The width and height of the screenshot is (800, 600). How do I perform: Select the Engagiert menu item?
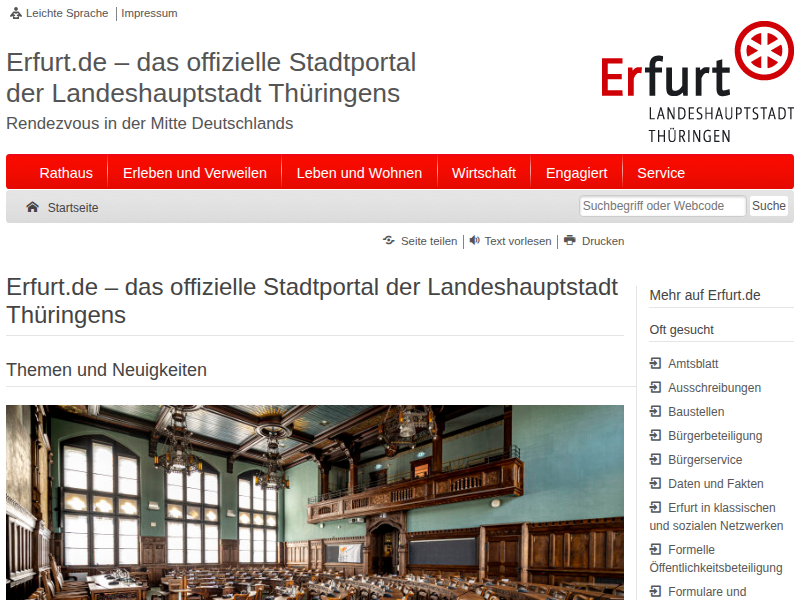click(x=576, y=173)
